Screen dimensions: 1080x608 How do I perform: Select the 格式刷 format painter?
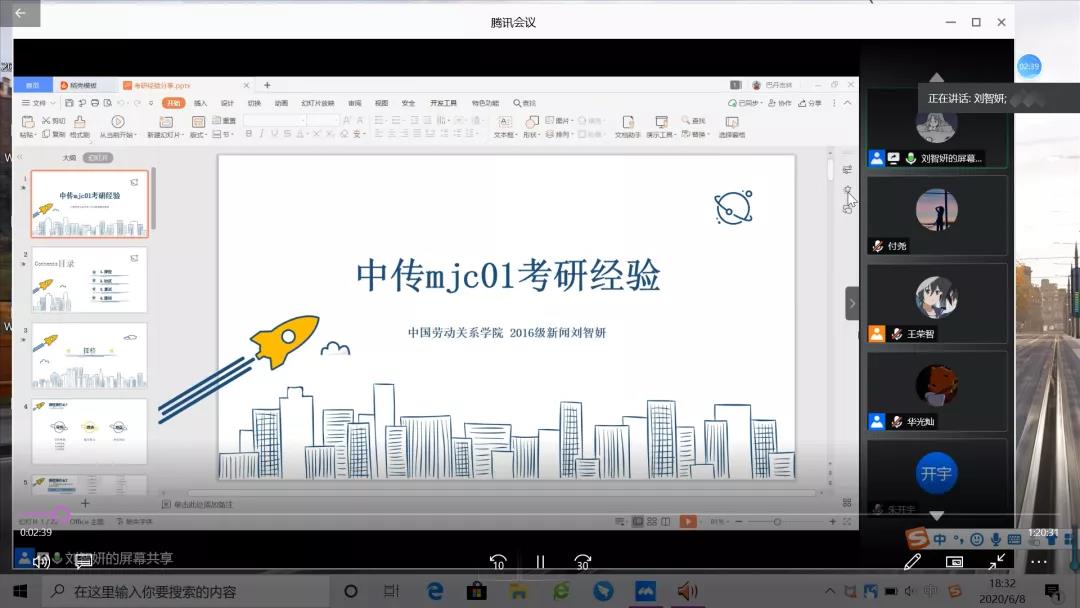[x=80, y=127]
